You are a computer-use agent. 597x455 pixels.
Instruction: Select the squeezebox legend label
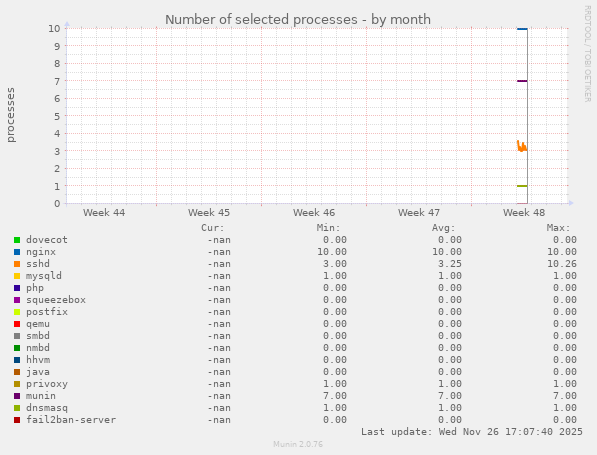click(x=56, y=300)
